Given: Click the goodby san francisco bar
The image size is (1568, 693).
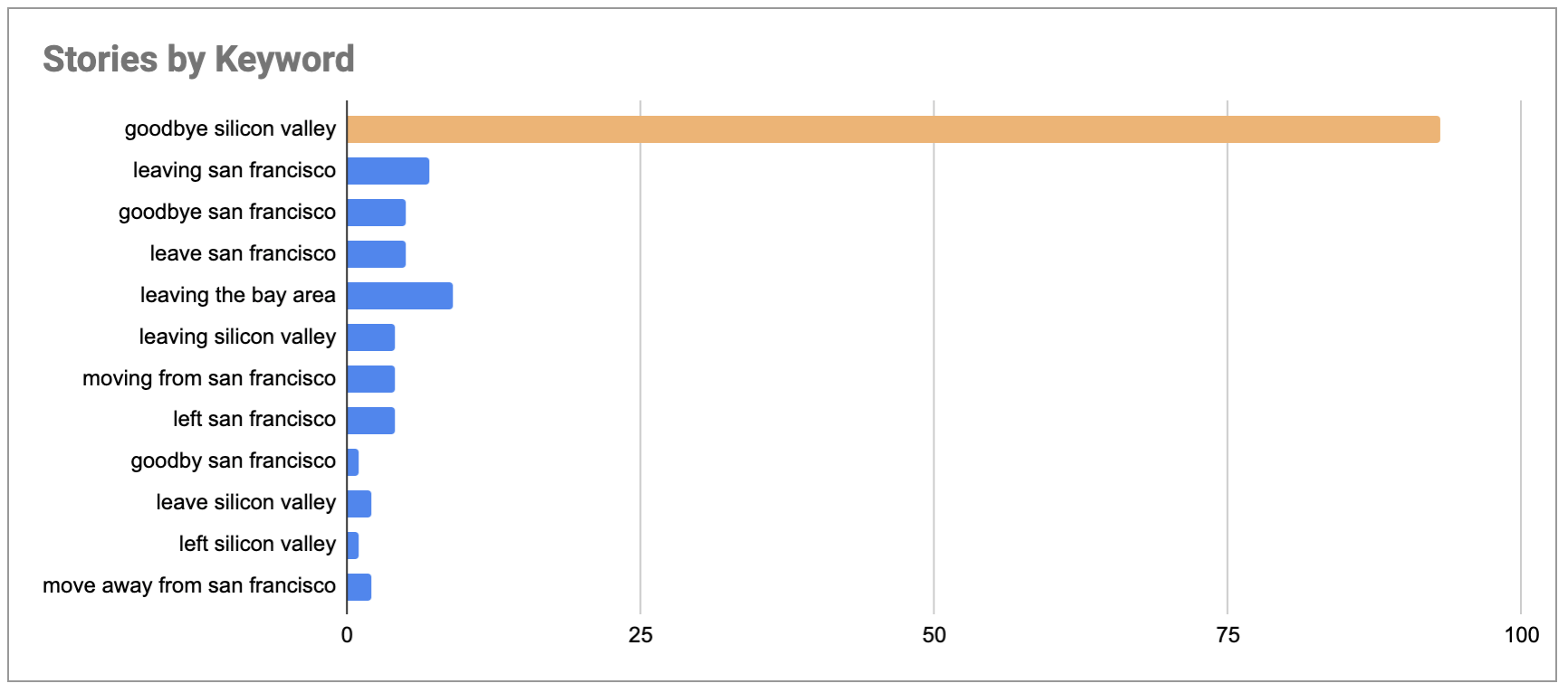Looking at the screenshot, I should point(353,462).
